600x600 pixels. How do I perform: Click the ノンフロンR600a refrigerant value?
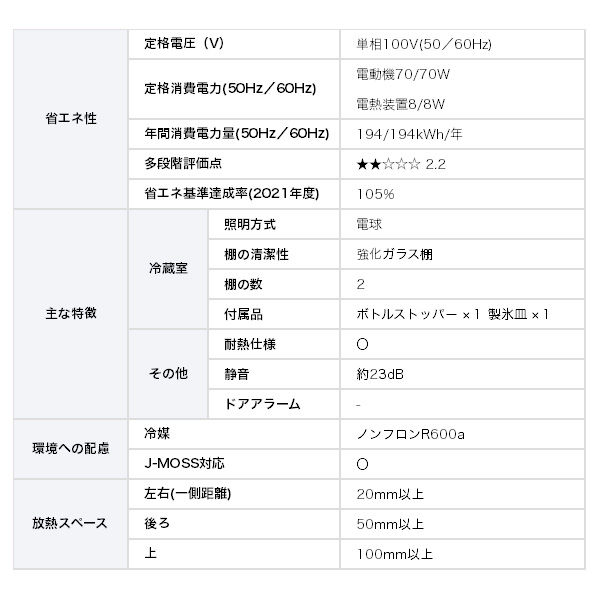coord(411,434)
